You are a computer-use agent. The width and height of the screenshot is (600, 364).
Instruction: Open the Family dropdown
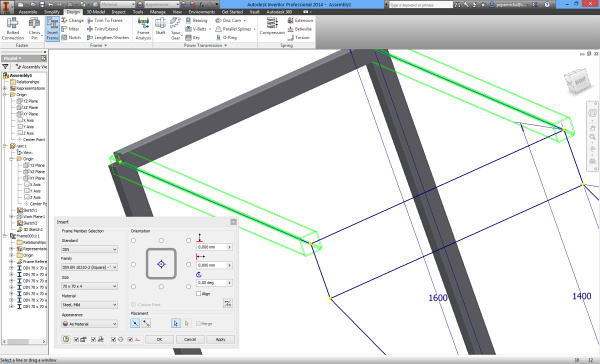[90, 267]
